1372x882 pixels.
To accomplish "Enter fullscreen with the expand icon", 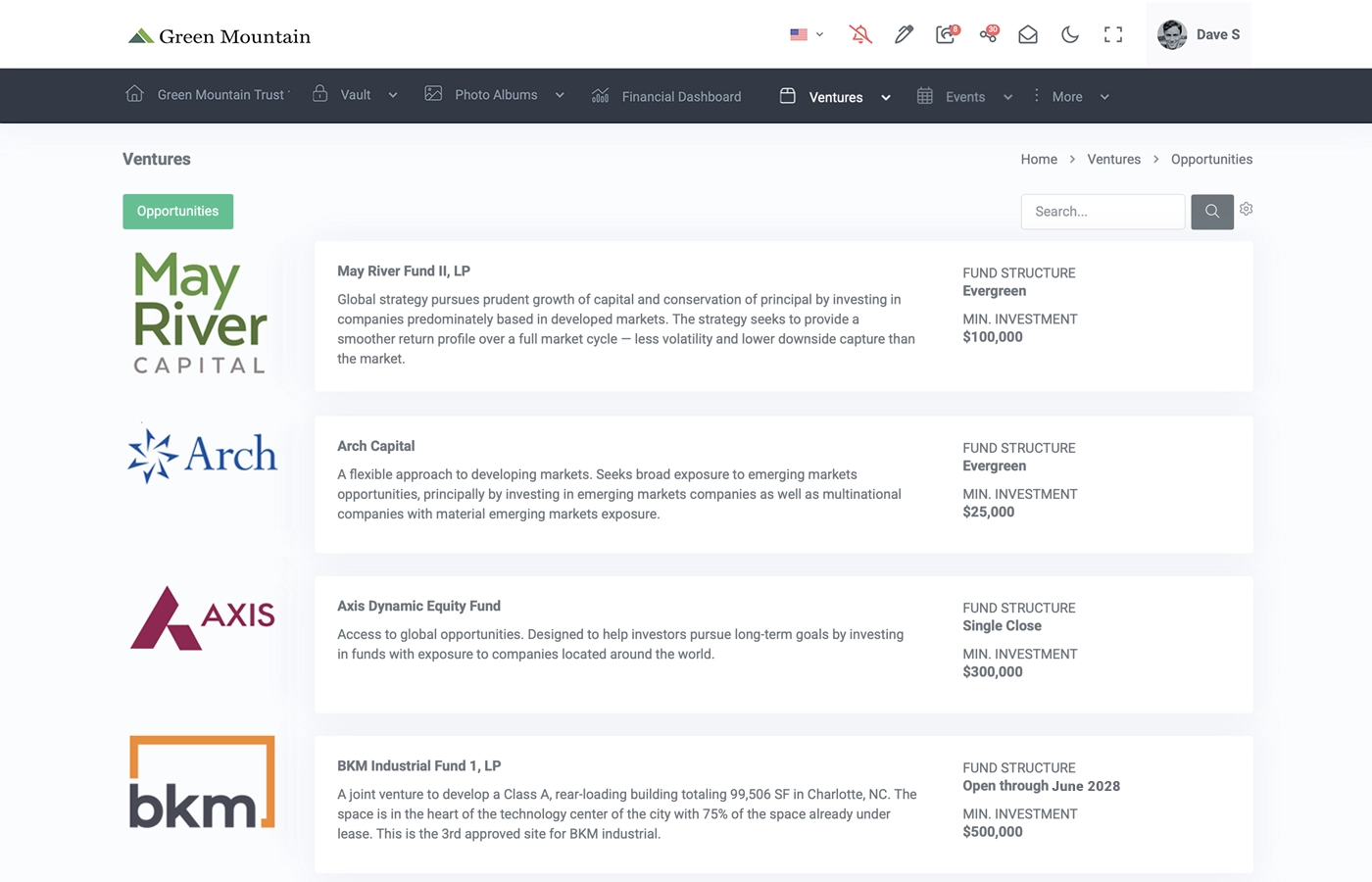I will [1113, 34].
